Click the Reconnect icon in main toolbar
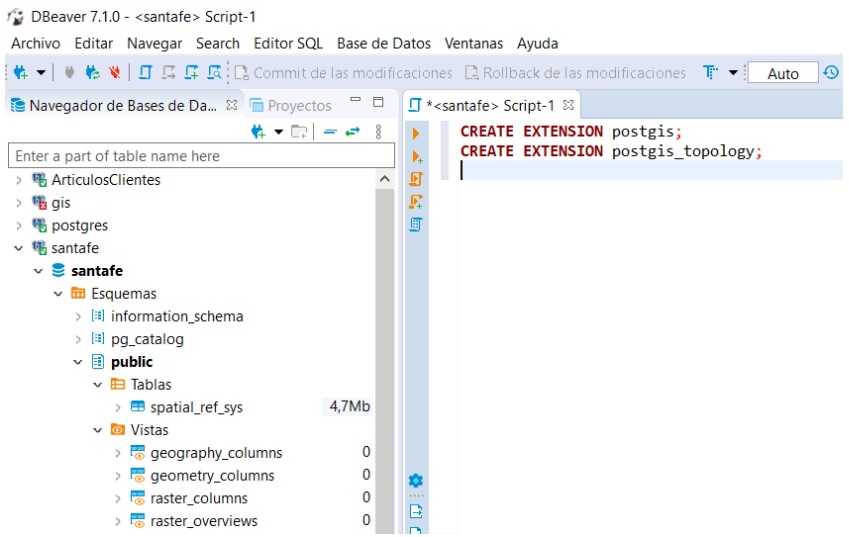849x537 pixels. click(x=93, y=73)
